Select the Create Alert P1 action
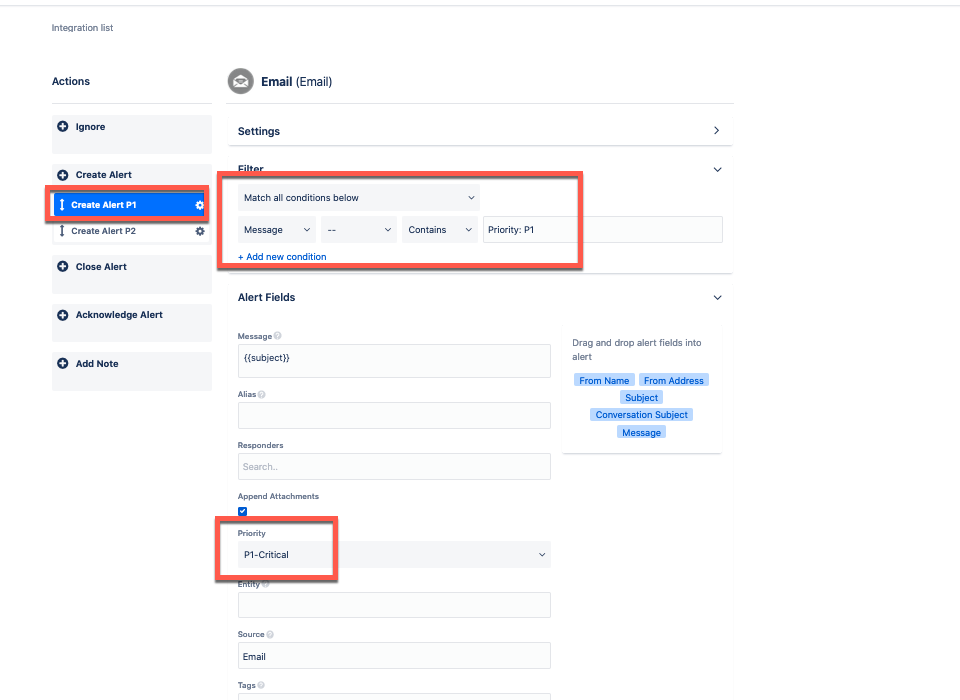The image size is (960, 700). pos(129,205)
